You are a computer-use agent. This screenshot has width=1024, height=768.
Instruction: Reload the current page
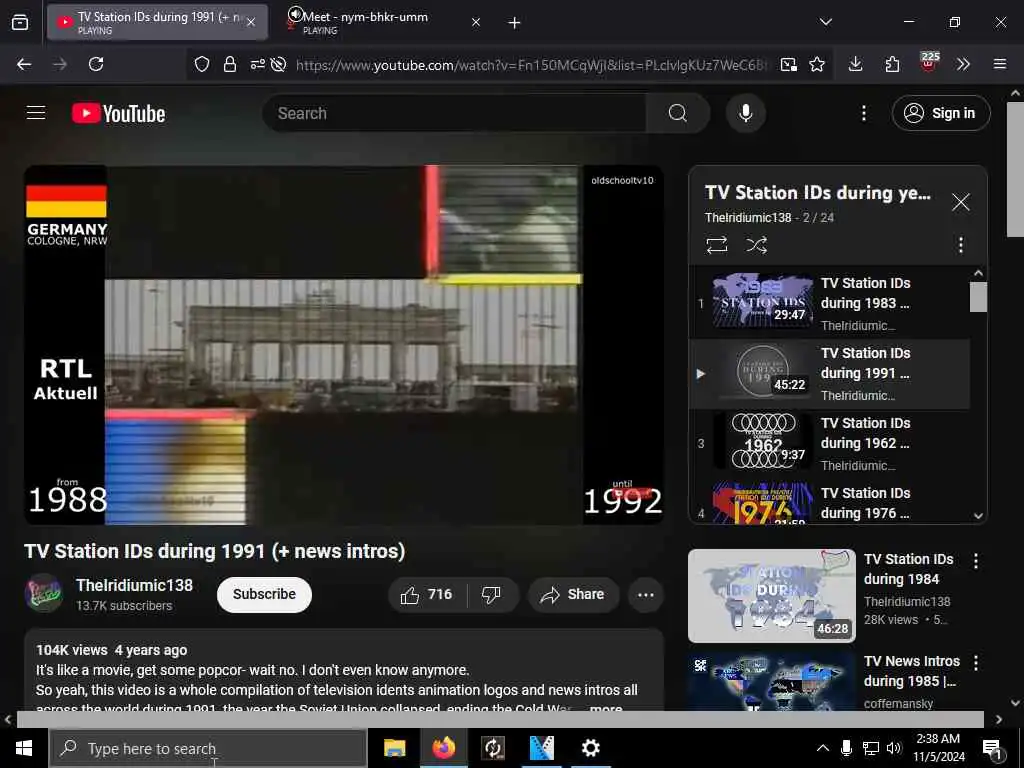click(96, 64)
